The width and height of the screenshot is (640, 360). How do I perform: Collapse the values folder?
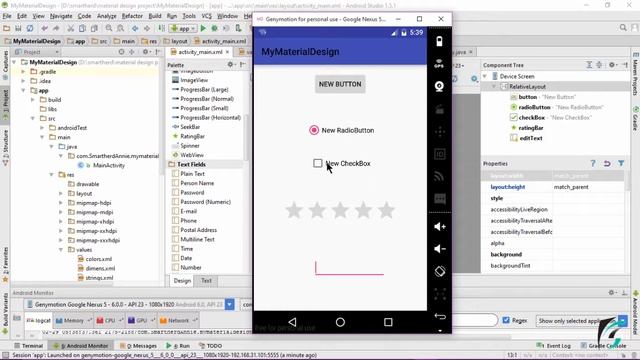(x=61, y=250)
